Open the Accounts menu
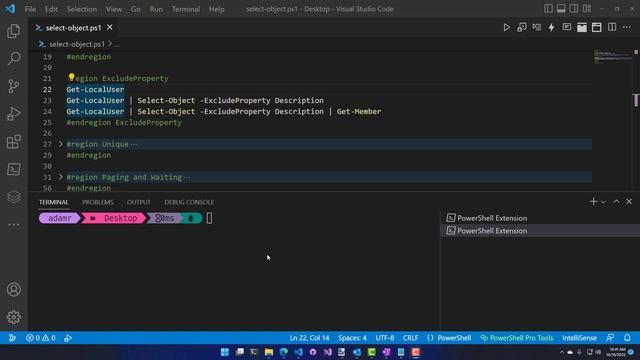640x360 pixels. [13, 289]
